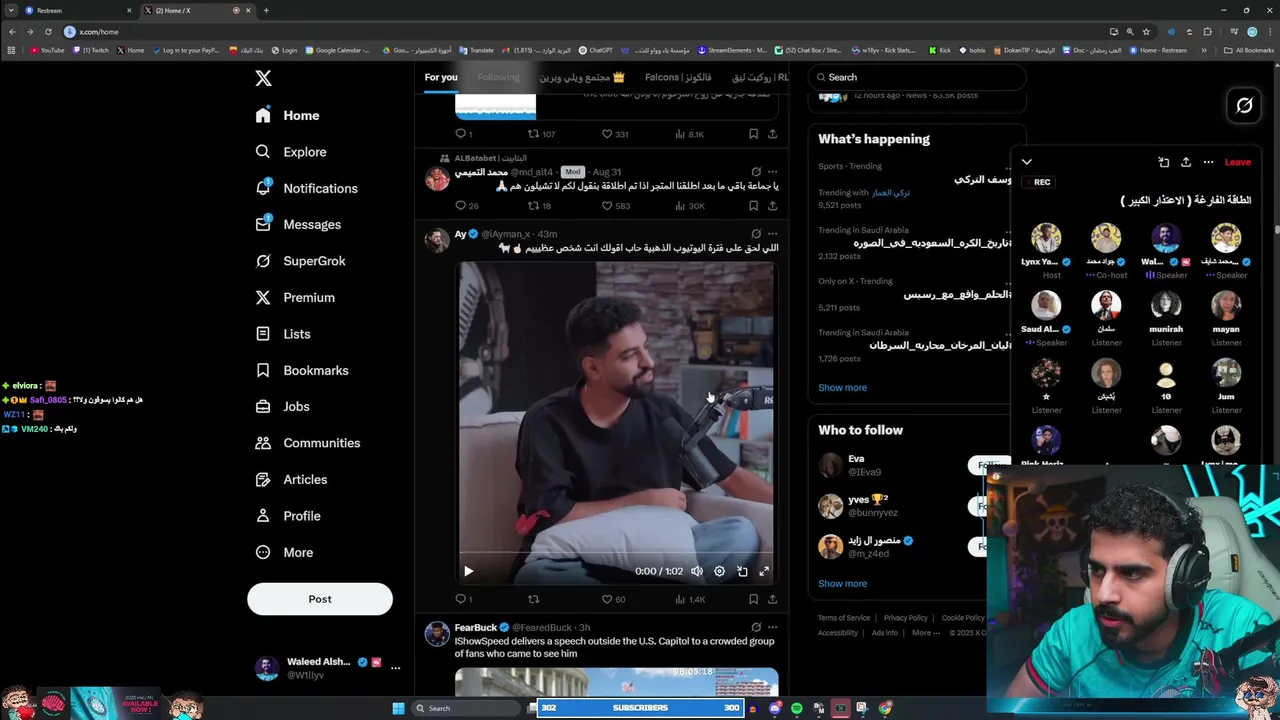This screenshot has height=720, width=1280.
Task: Open munirah listener avatar in Space
Action: click(1166, 305)
